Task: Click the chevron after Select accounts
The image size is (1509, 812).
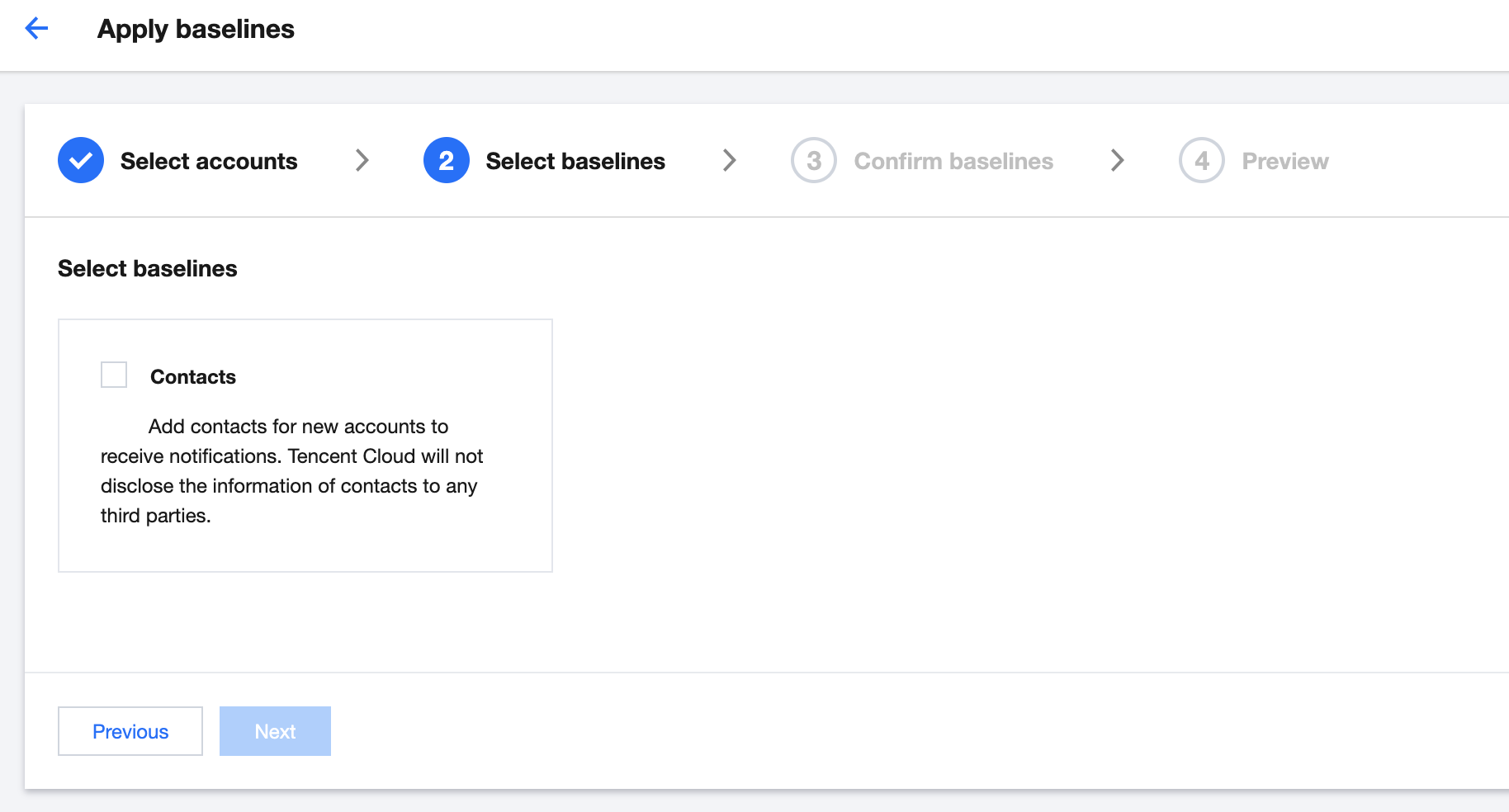Action: [362, 160]
